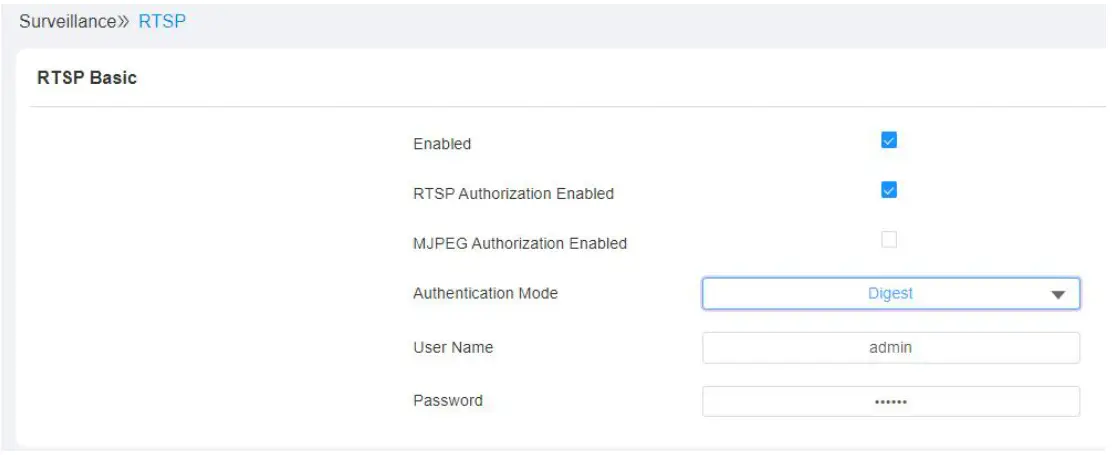Click the User Name label
This screenshot has width=1112, height=455.
(453, 348)
